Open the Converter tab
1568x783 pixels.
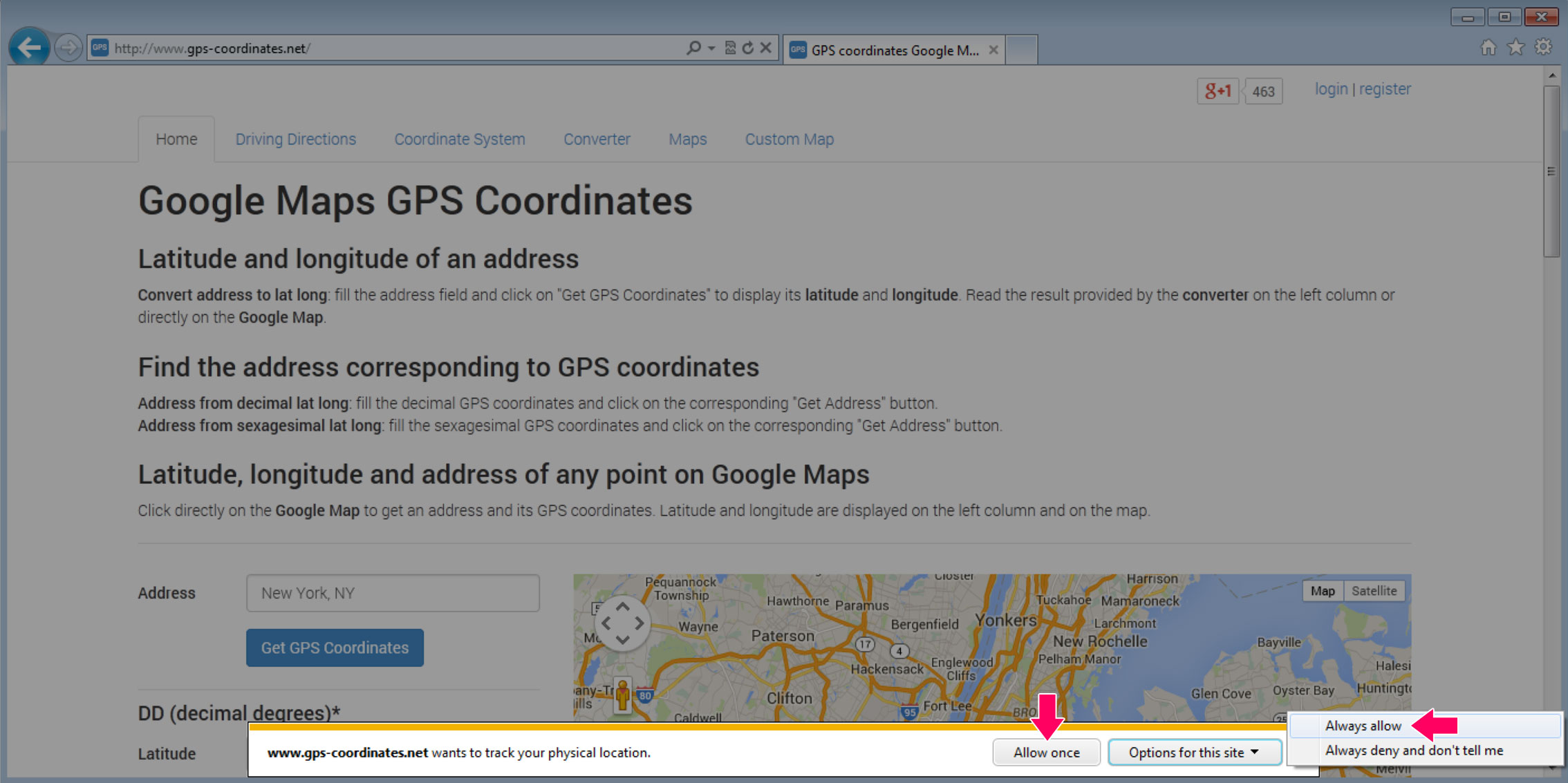point(597,139)
